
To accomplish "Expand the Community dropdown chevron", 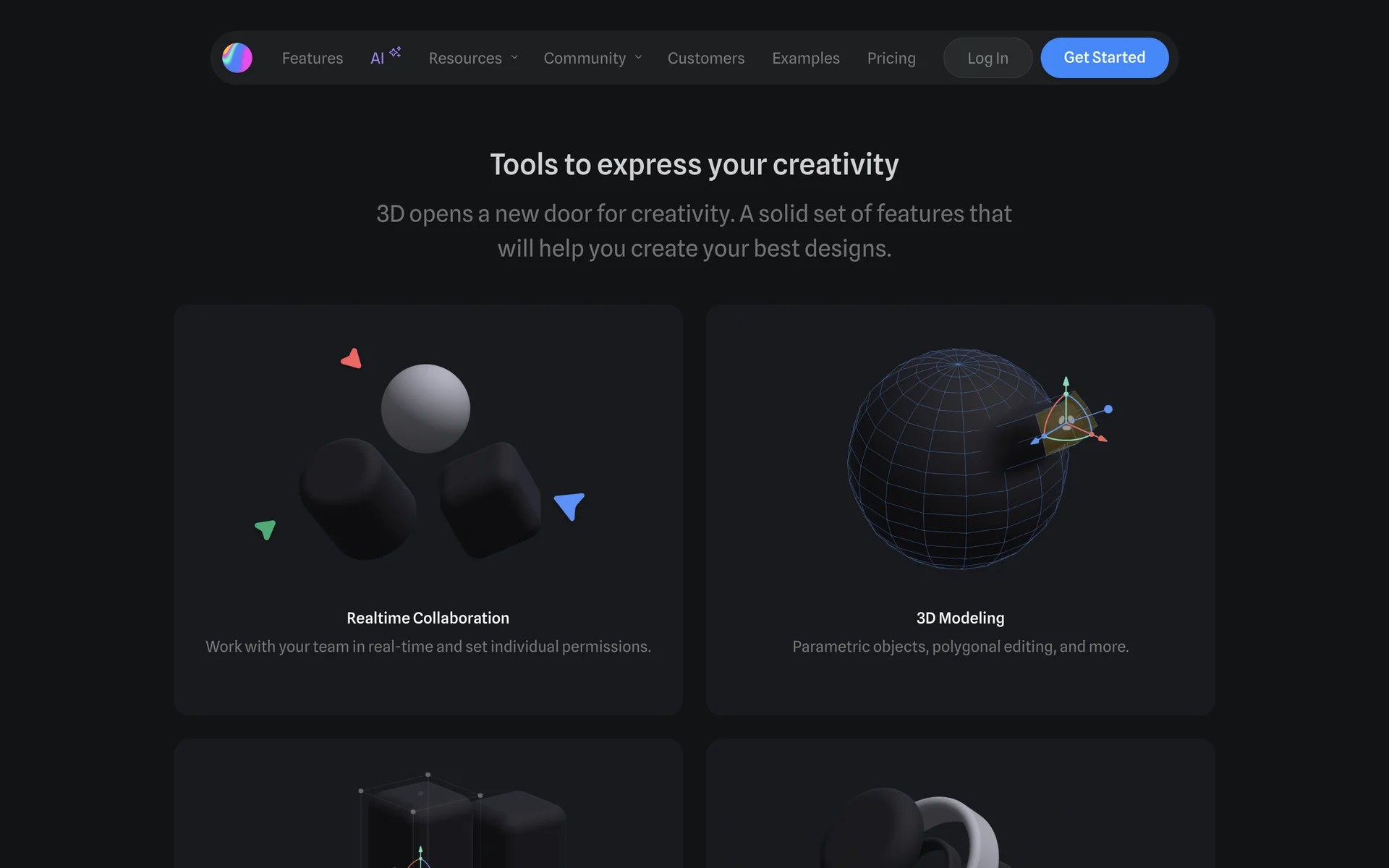I will (638, 58).
